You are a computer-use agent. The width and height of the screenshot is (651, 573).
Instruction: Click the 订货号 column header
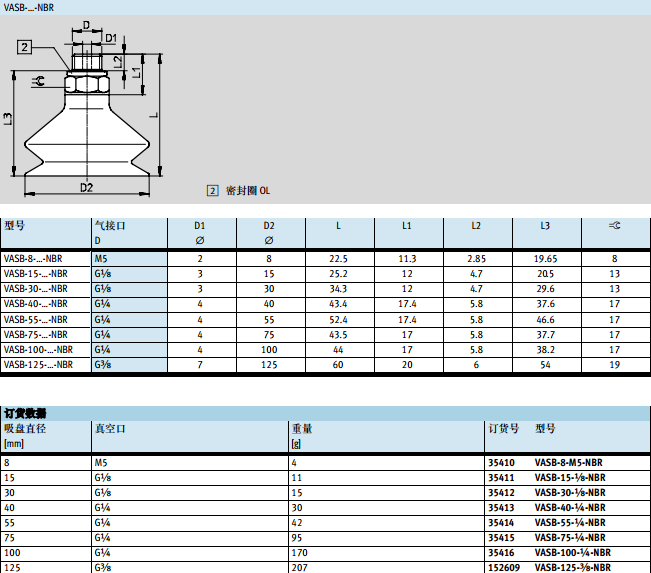(x=503, y=428)
